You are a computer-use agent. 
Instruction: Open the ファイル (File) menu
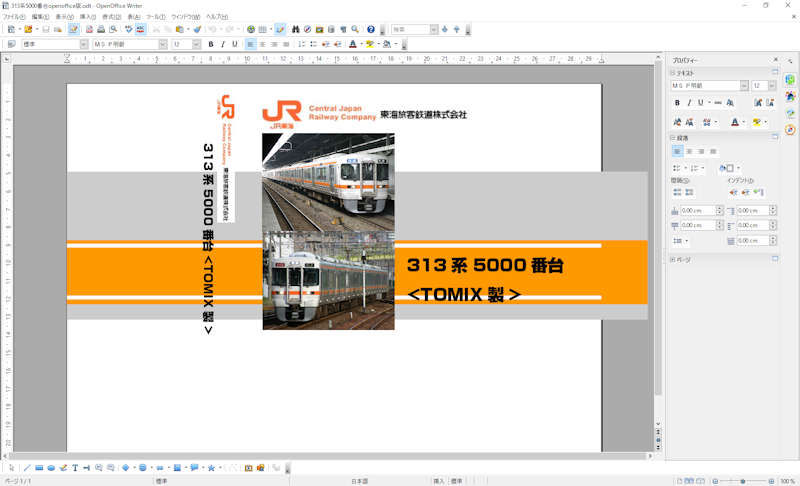(x=14, y=17)
